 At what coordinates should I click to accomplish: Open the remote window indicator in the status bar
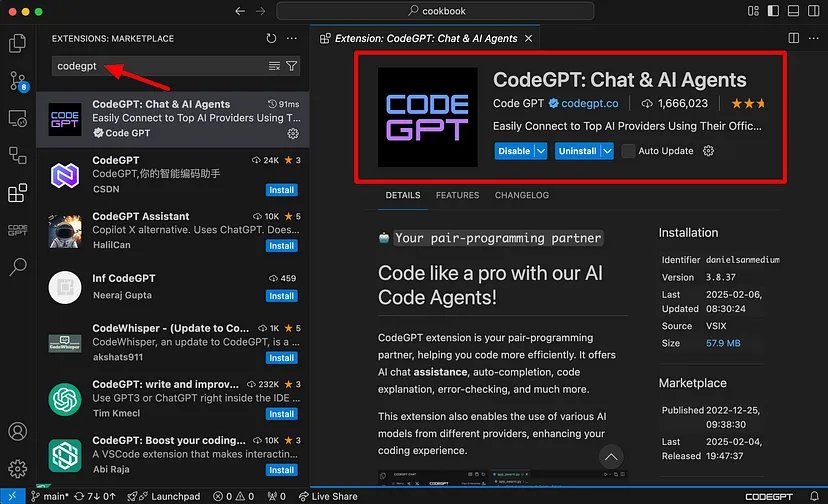pos(12,496)
